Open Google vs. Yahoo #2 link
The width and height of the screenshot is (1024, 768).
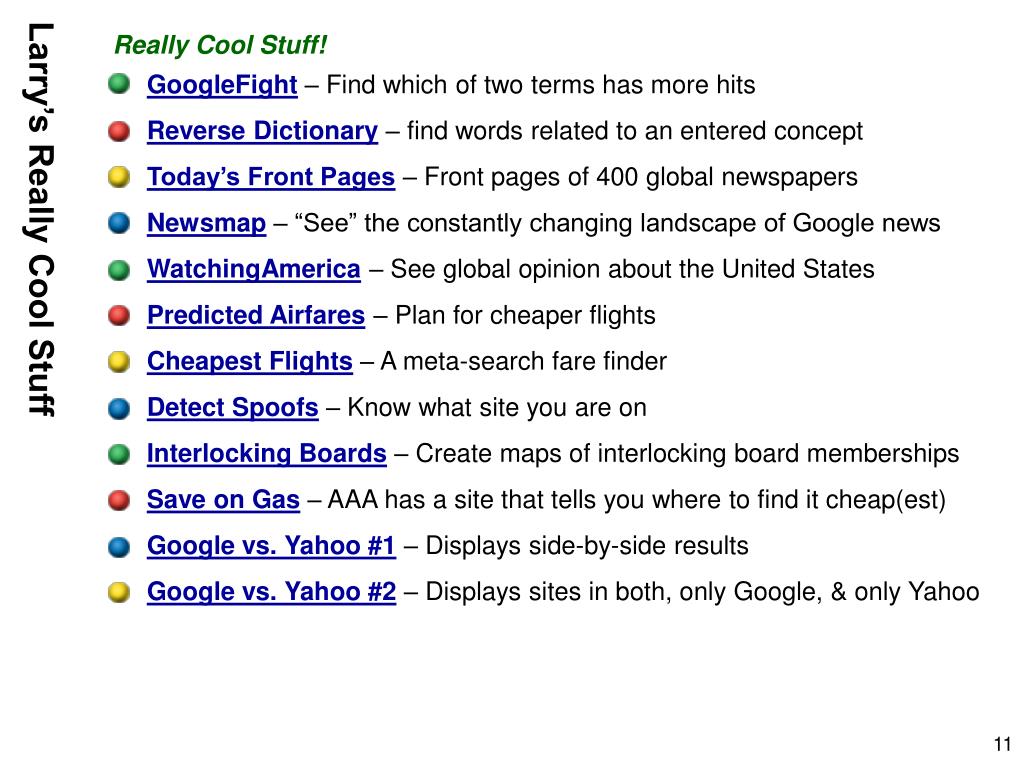click(271, 592)
